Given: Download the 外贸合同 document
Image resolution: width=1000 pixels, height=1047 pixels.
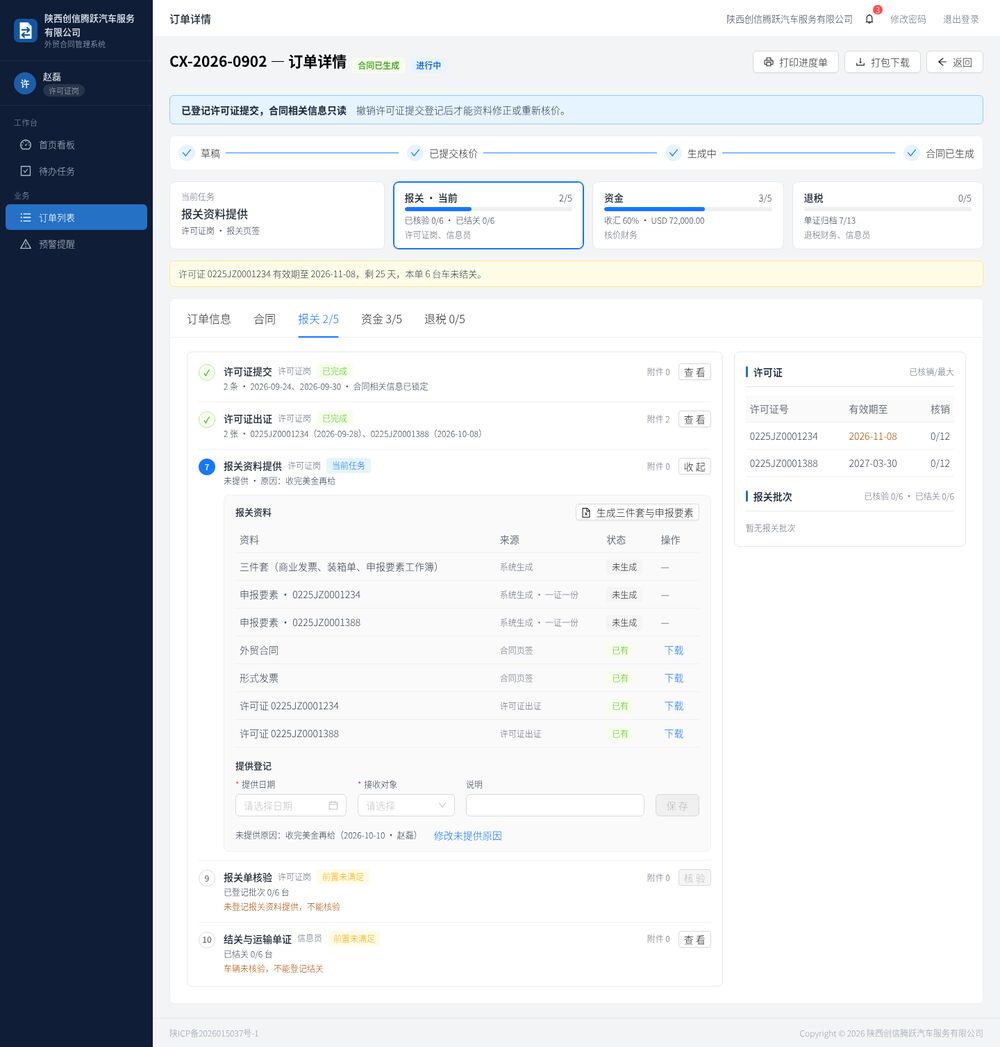Looking at the screenshot, I should click(x=674, y=650).
